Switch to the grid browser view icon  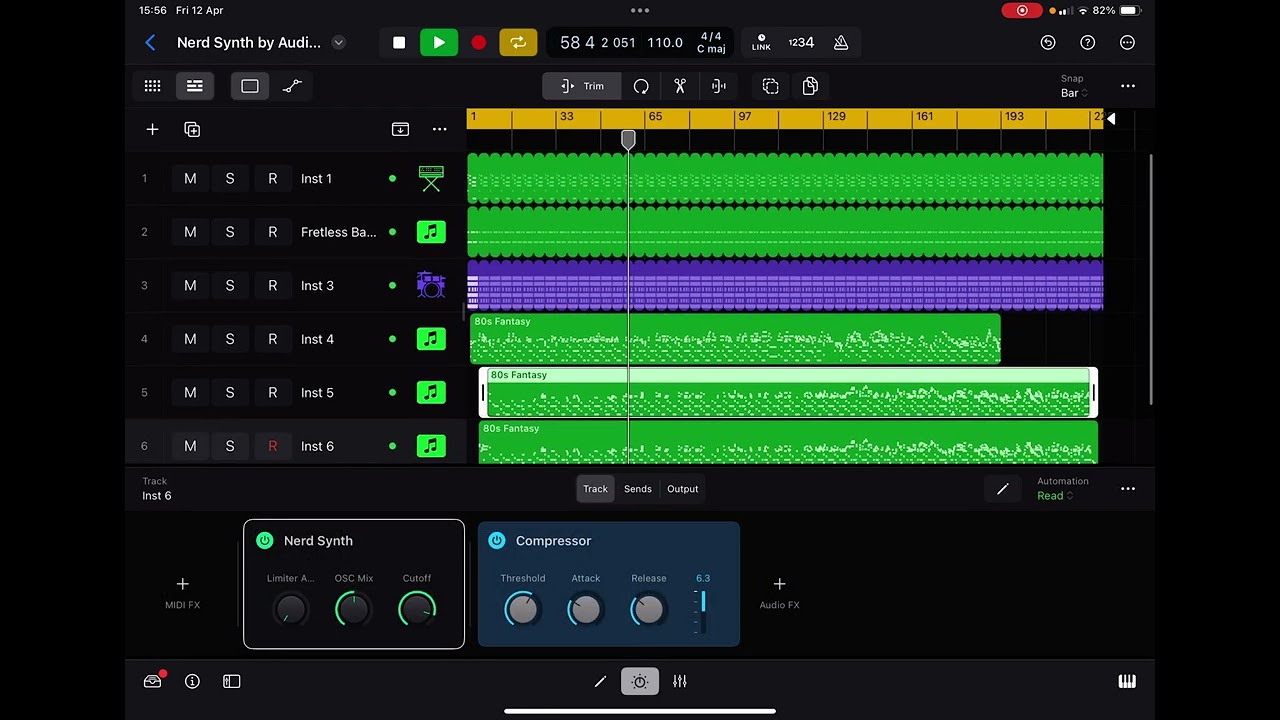pos(152,86)
